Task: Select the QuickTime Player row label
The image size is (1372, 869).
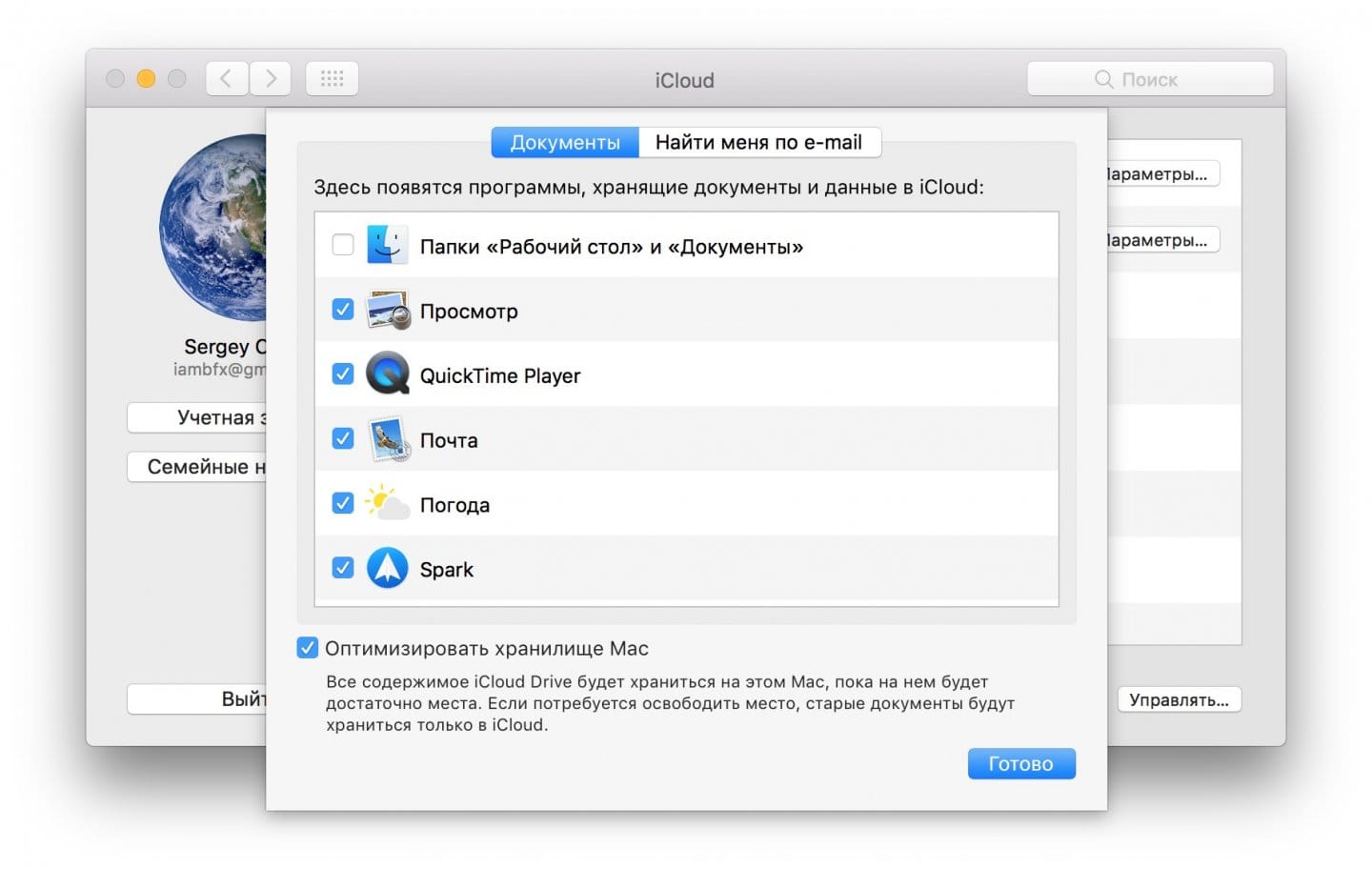Action: [500, 375]
